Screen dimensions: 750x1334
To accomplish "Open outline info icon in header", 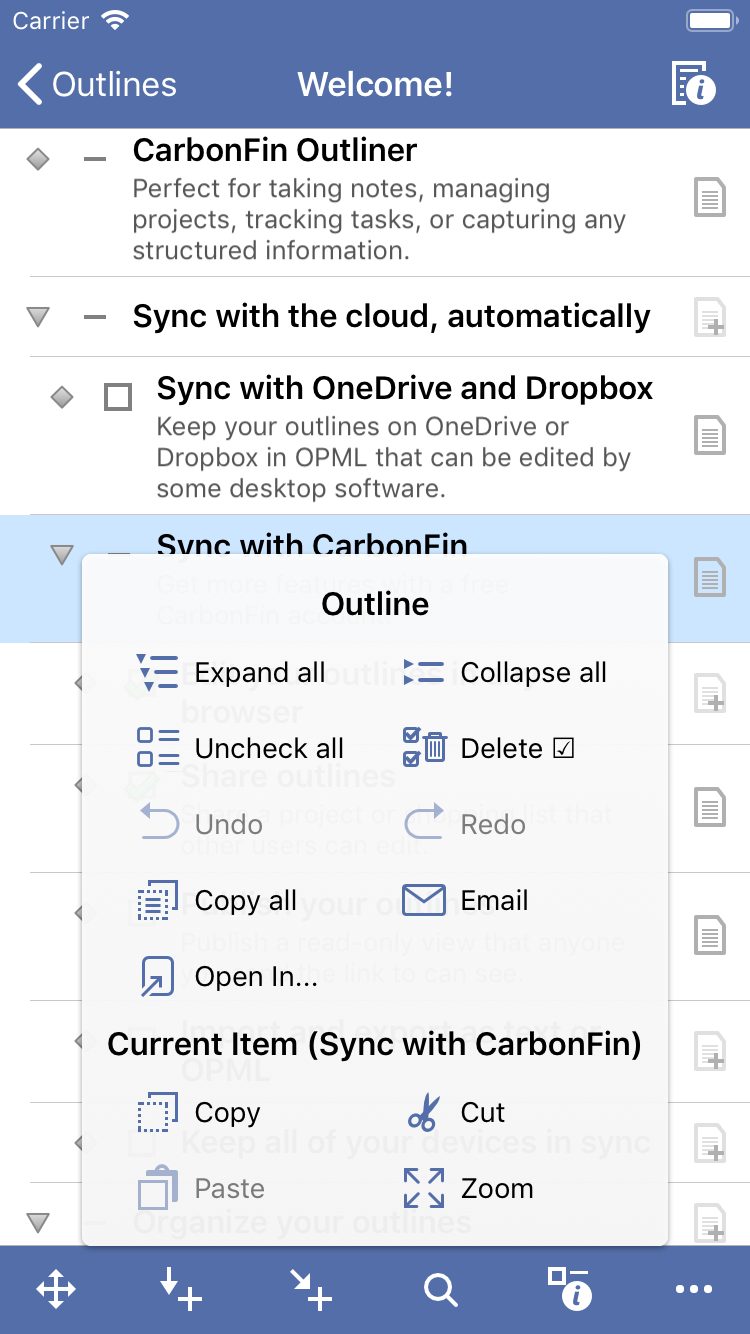I will (x=693, y=84).
